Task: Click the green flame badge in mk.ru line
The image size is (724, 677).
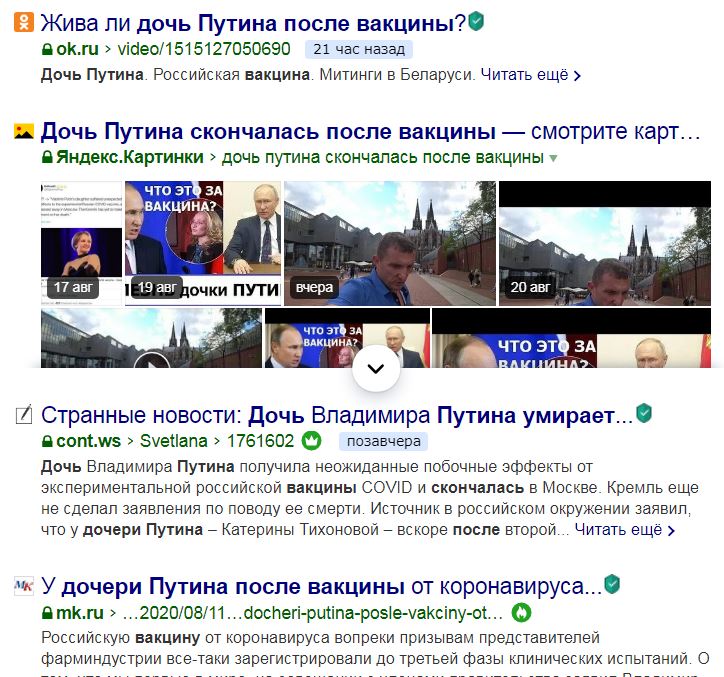Action: coord(521,613)
